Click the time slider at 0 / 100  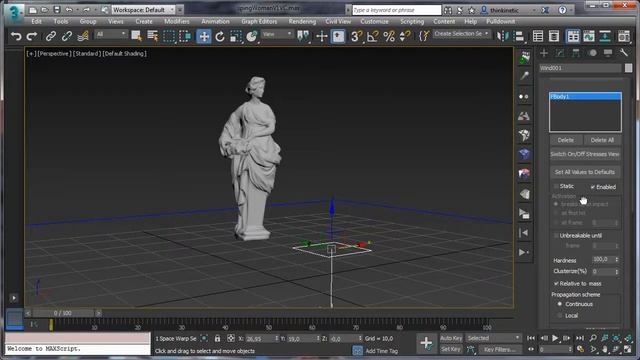[63, 313]
